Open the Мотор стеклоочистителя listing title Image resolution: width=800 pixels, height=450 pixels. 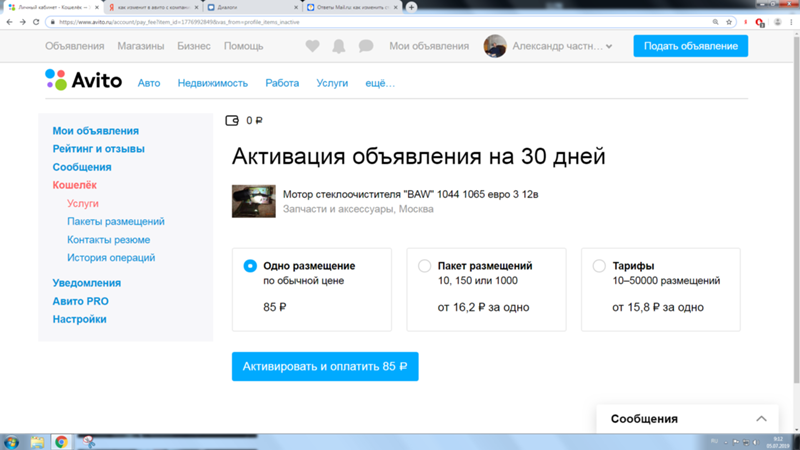pos(411,194)
